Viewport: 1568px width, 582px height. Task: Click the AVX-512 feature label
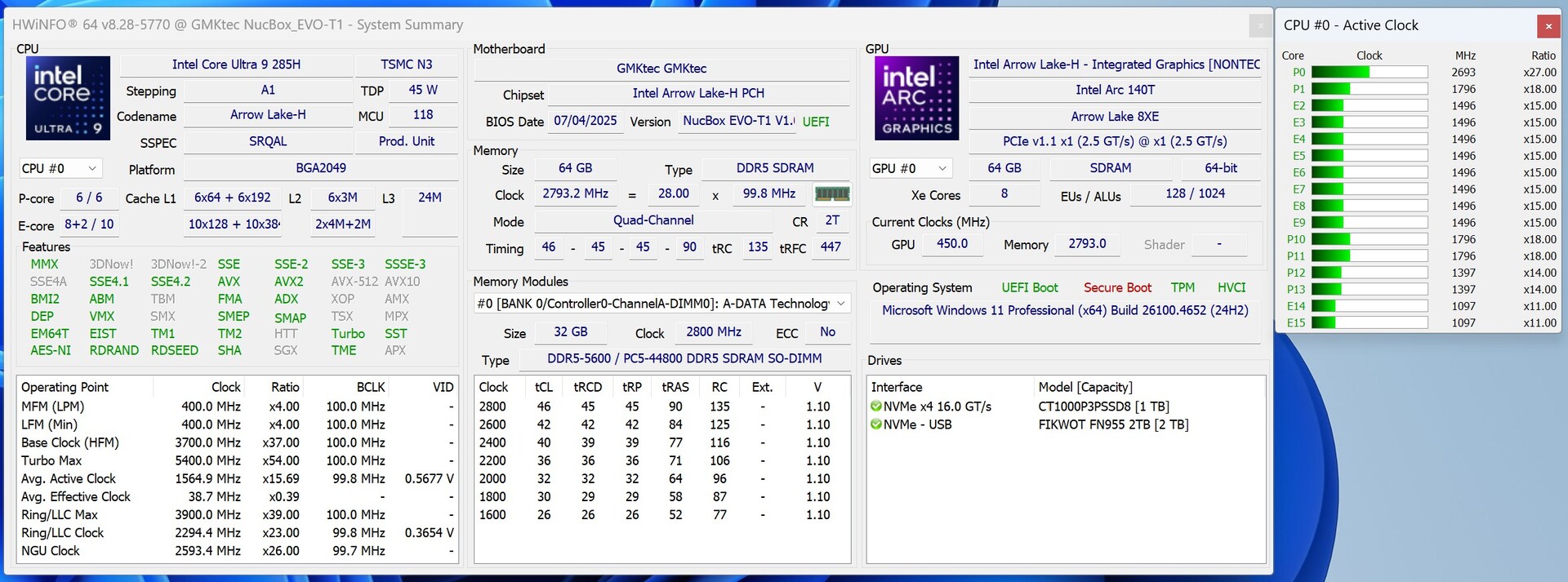[x=354, y=282]
